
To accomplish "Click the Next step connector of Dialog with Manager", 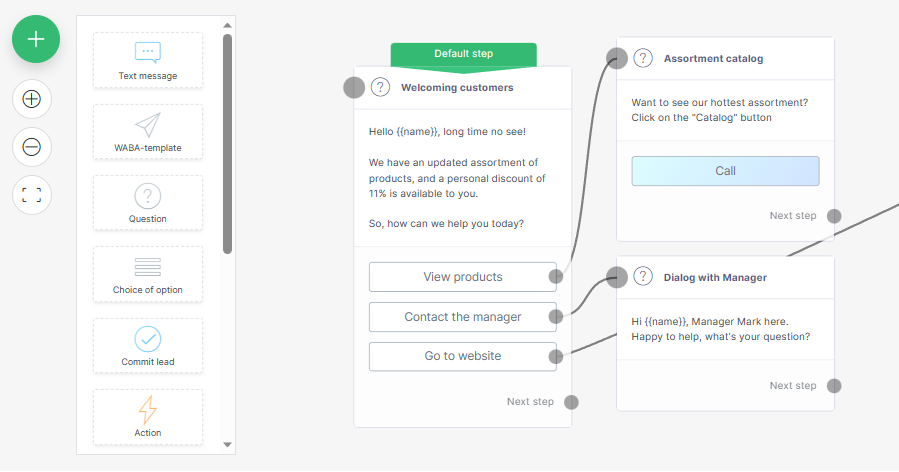I will pyautogui.click(x=834, y=386).
